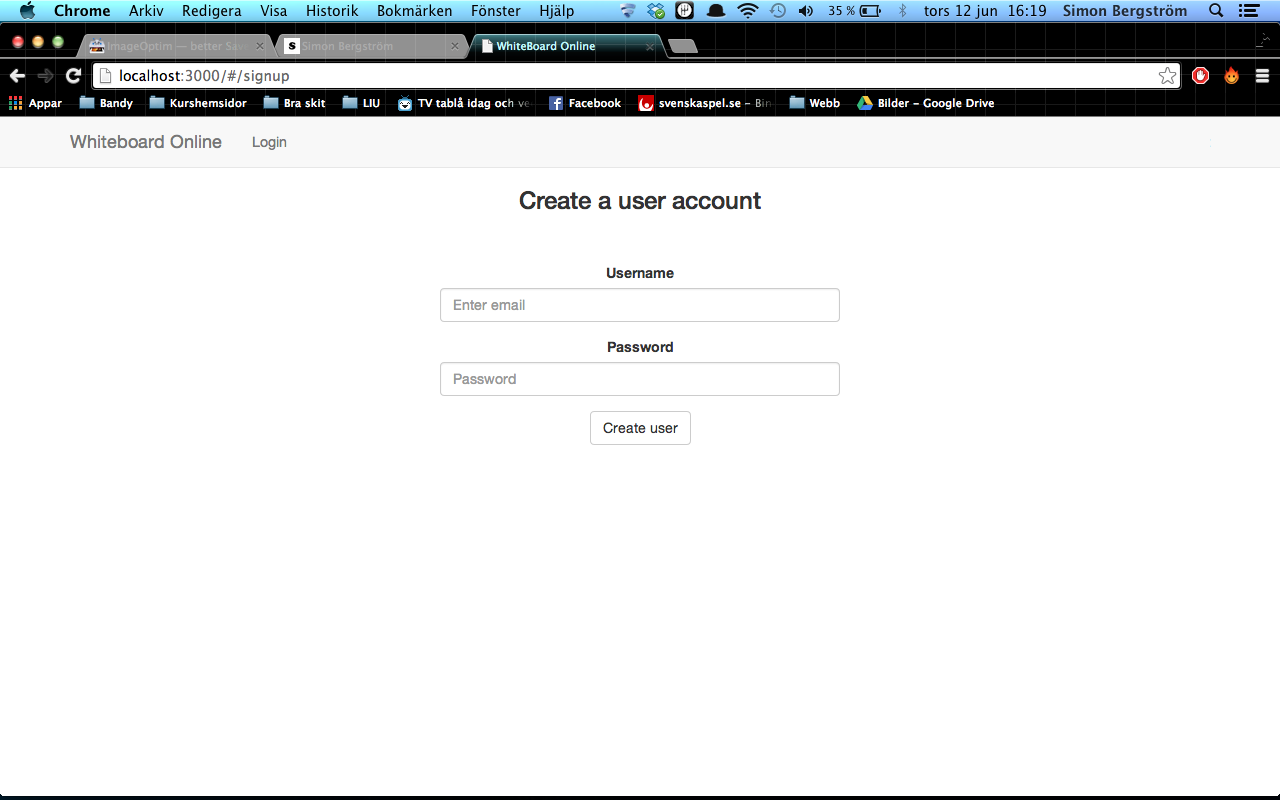Bookmark this page with the star icon

(1167, 76)
